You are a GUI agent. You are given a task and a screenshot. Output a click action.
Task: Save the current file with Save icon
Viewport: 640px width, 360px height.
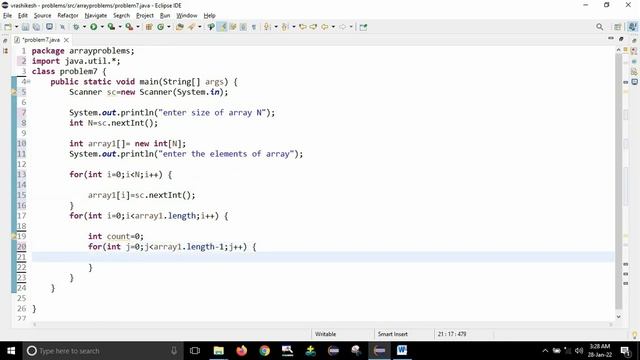coord(25,27)
